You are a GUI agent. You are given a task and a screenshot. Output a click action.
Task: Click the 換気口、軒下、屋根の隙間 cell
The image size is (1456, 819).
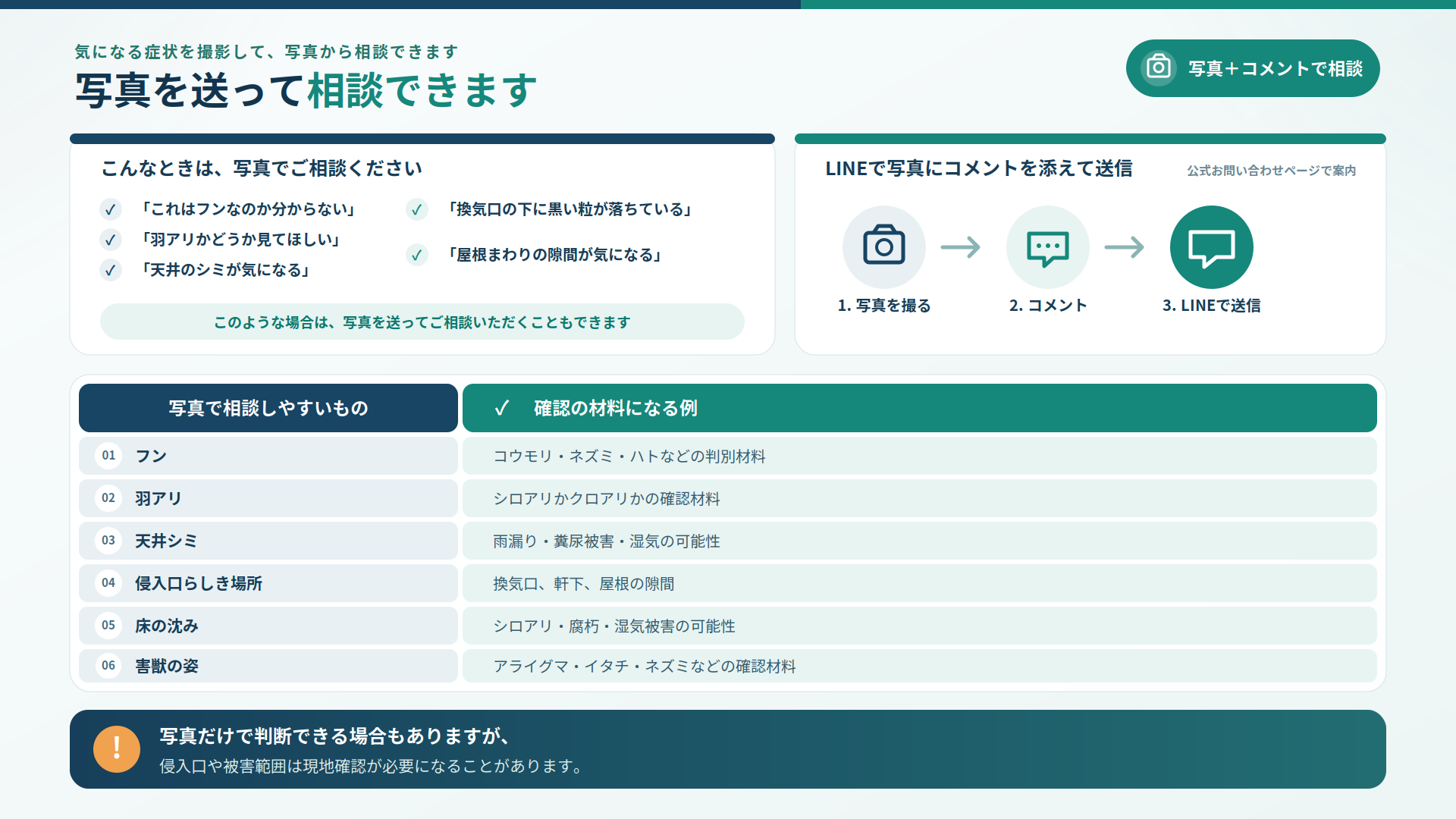click(x=920, y=583)
